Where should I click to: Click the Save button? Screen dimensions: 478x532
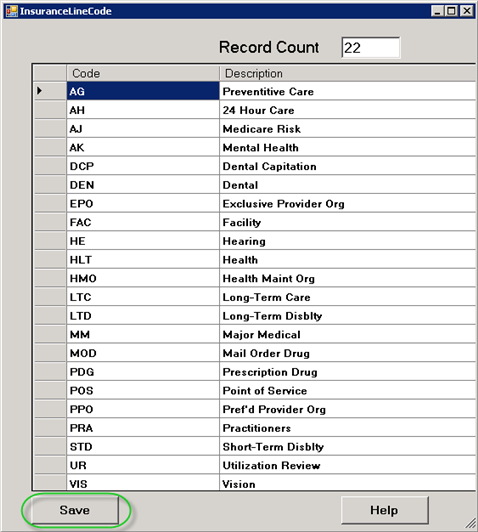[75, 510]
